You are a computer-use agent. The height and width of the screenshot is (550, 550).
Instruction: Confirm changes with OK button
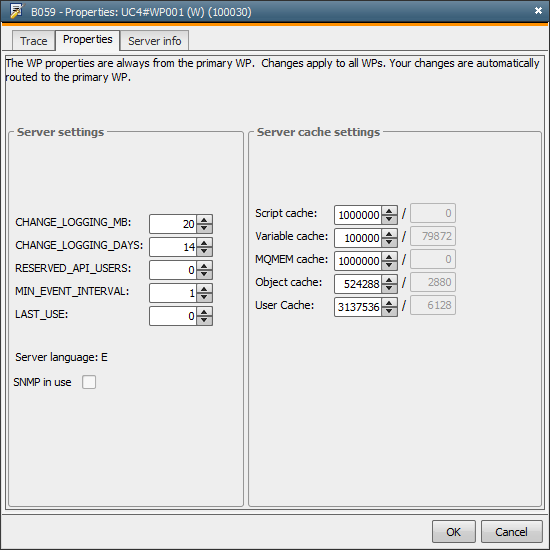pyautogui.click(x=454, y=532)
